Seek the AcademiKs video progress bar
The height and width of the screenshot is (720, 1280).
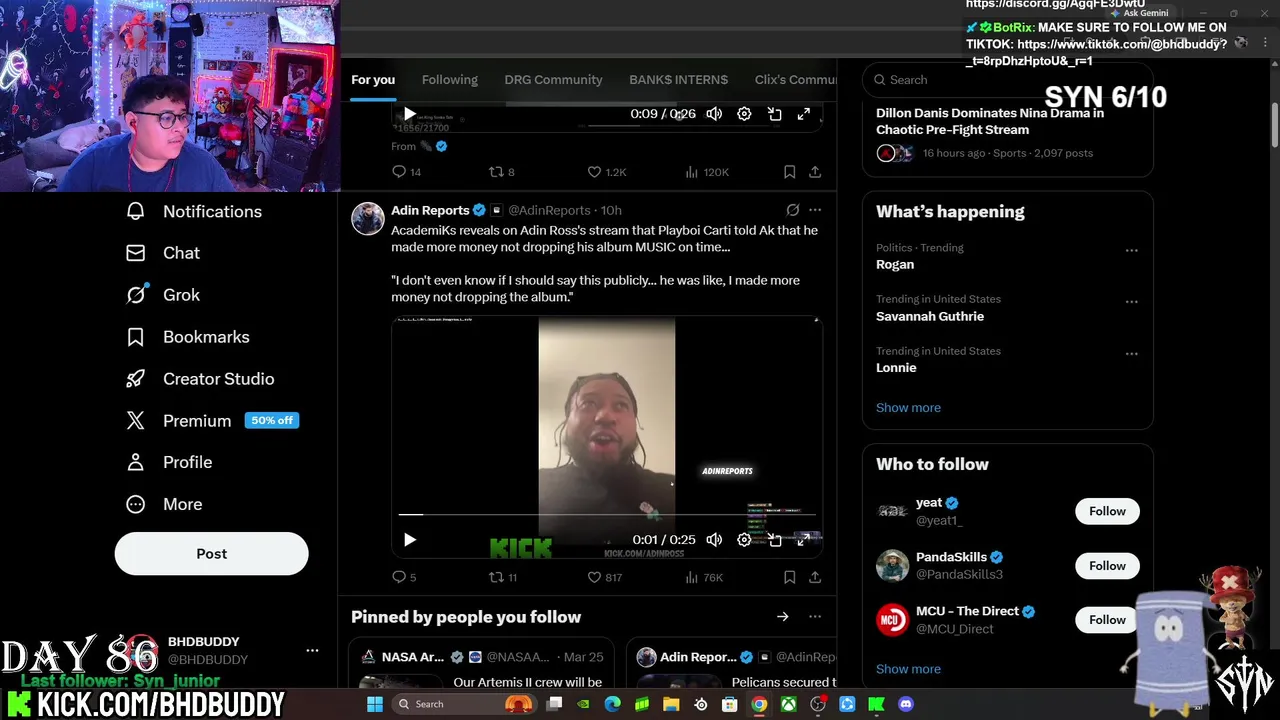(x=607, y=515)
